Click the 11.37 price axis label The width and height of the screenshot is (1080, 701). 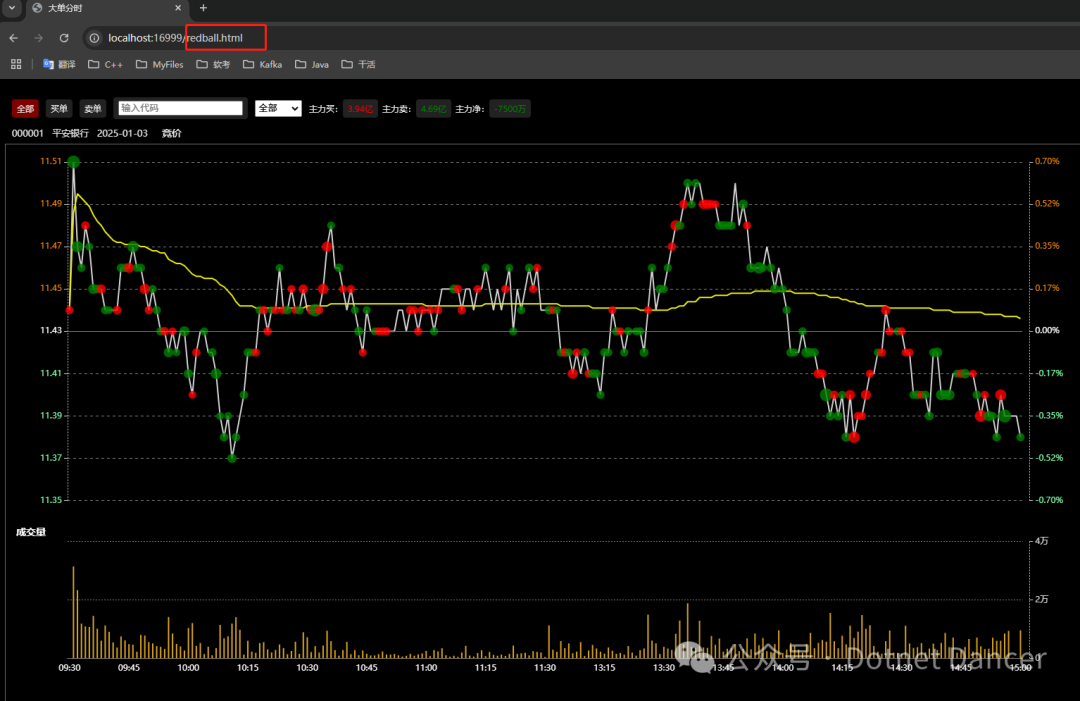[51, 458]
